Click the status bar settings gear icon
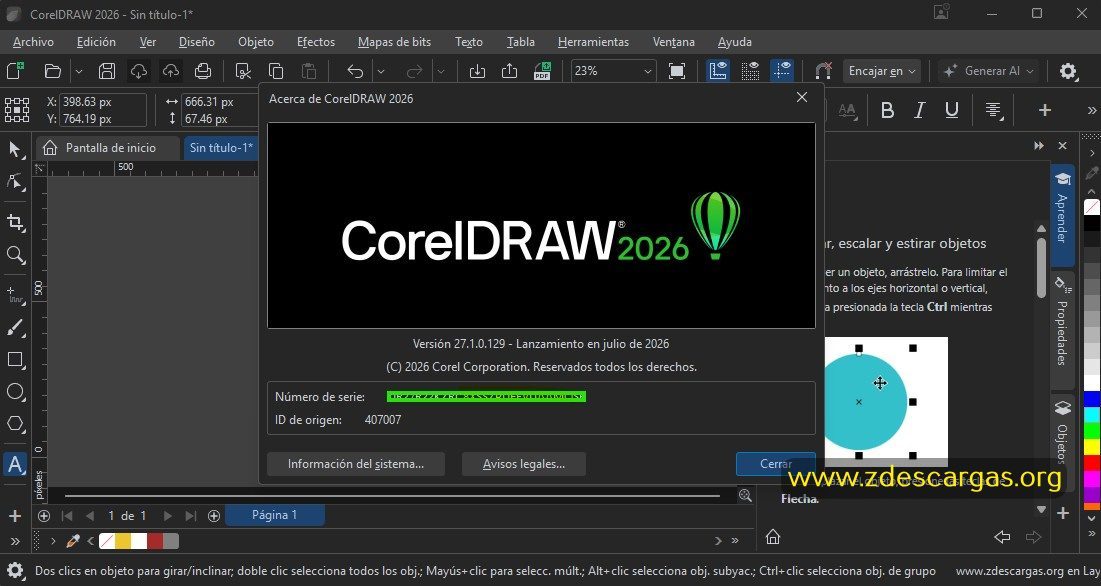The height and width of the screenshot is (586, 1101). coord(15,571)
